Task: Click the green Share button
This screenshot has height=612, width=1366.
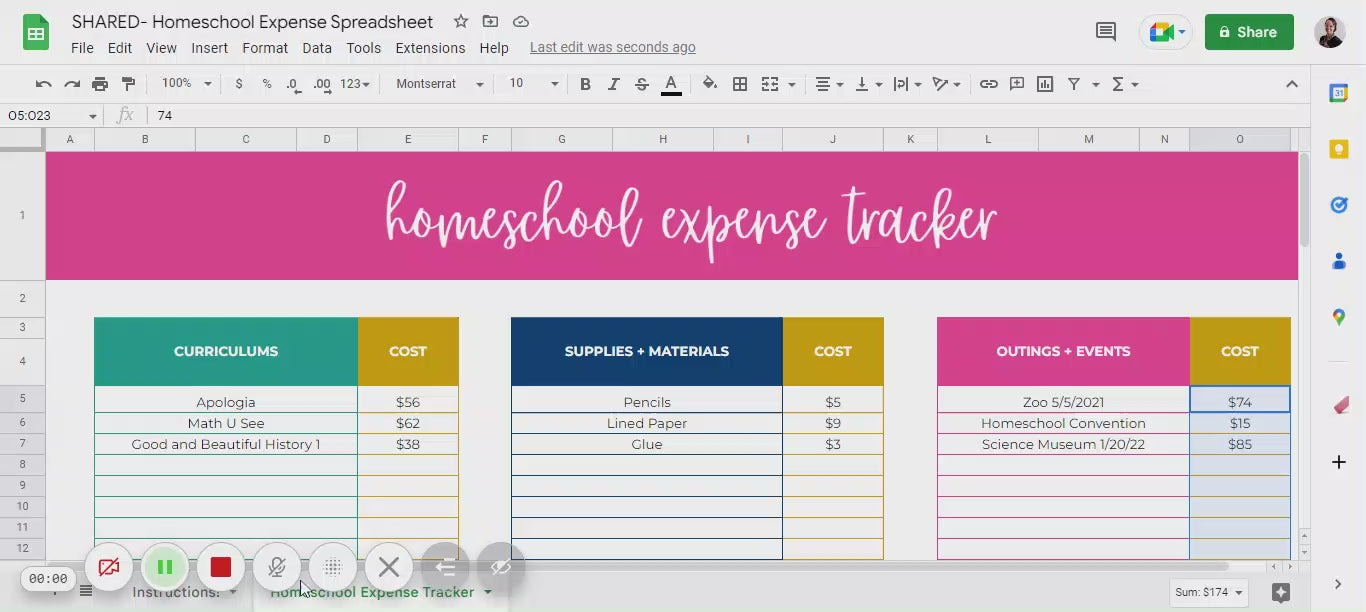Action: (x=1248, y=31)
